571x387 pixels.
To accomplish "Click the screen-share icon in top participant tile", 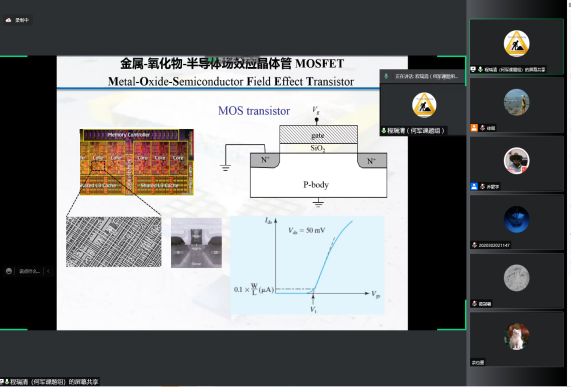I will click(x=473, y=69).
